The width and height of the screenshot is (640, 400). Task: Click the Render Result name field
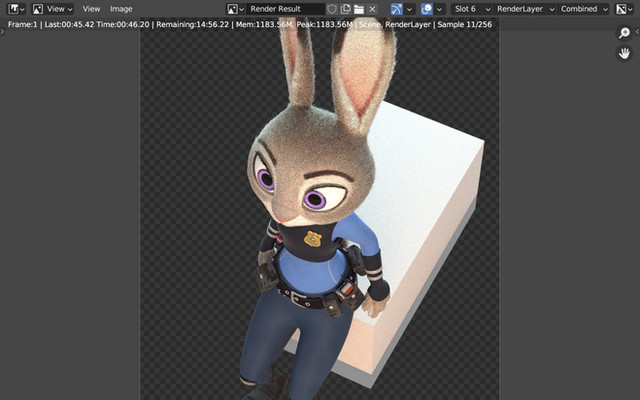click(285, 9)
